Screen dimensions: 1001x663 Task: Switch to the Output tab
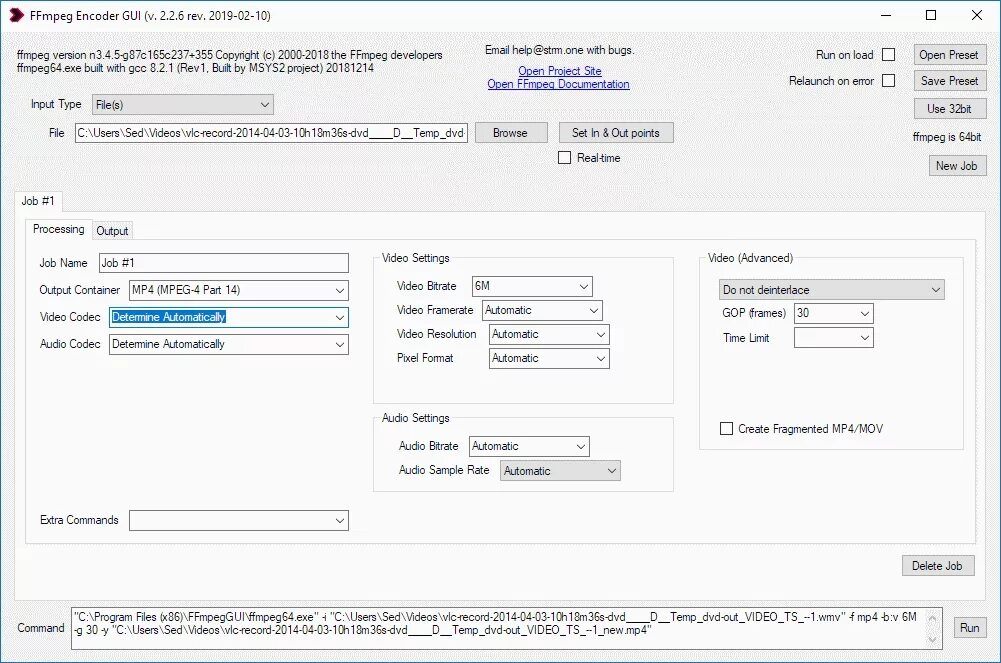click(112, 231)
